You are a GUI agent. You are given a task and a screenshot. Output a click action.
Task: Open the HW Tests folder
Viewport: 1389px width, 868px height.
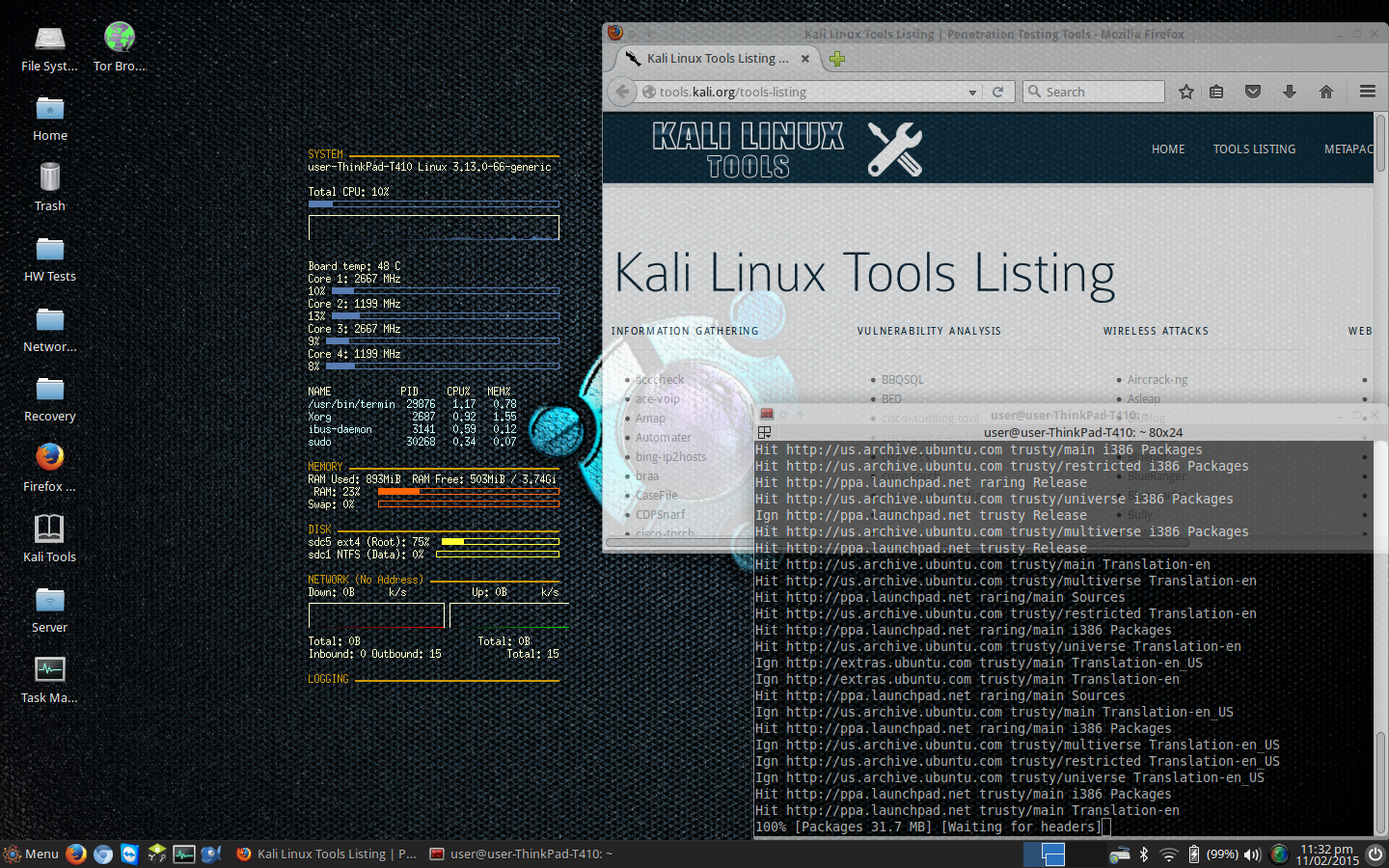[49, 258]
